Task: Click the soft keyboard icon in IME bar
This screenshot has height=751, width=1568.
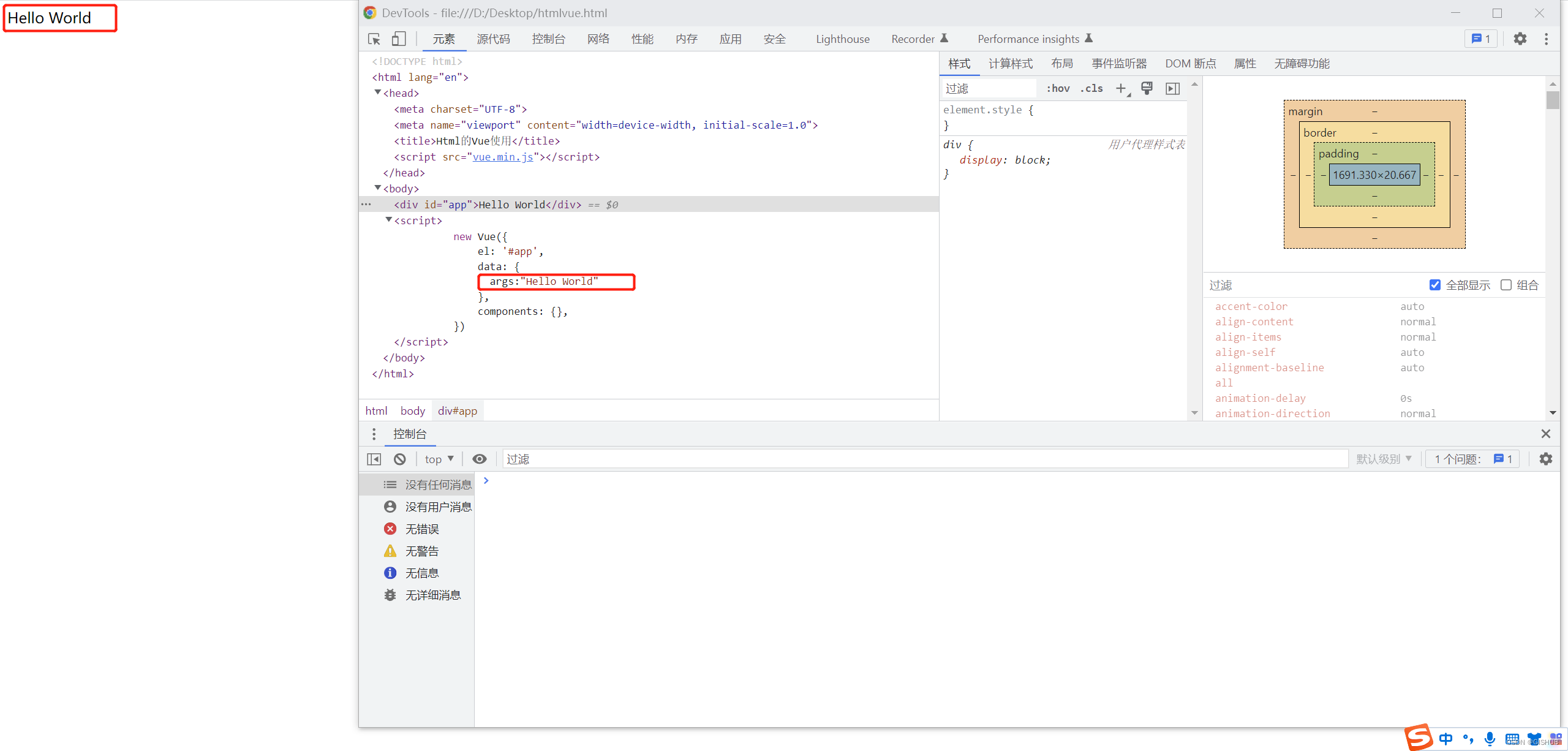Action: (x=1512, y=739)
